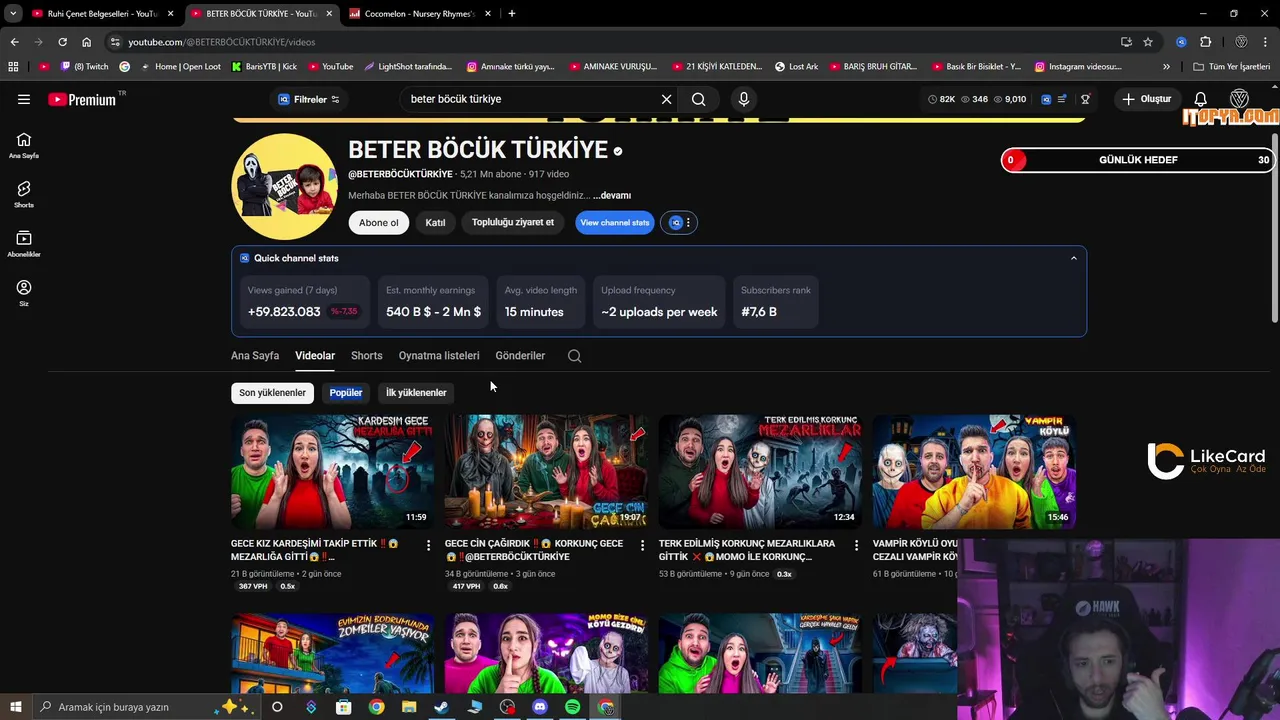This screenshot has height=720, width=1280.
Task: Open the tab search dropdown in Chrome
Action: click(x=13, y=14)
